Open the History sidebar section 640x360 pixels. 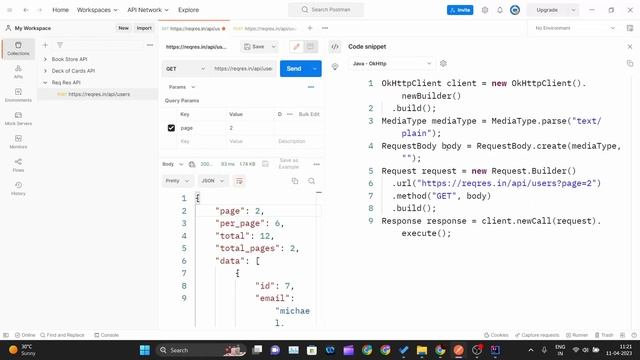click(x=18, y=188)
